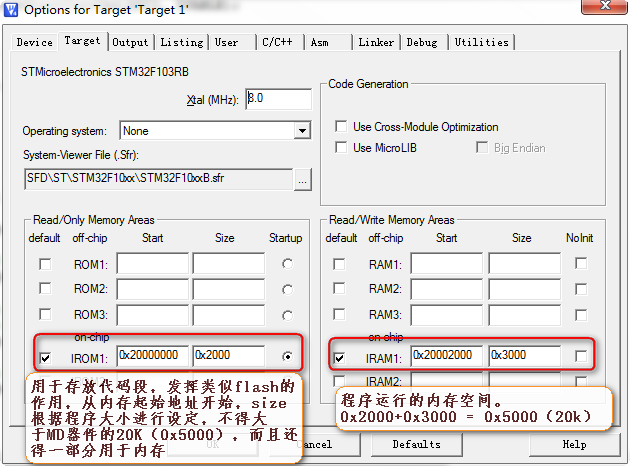Viewport: 630px width, 466px height.
Task: Click the ROM3 Size field
Action: [x=229, y=315]
